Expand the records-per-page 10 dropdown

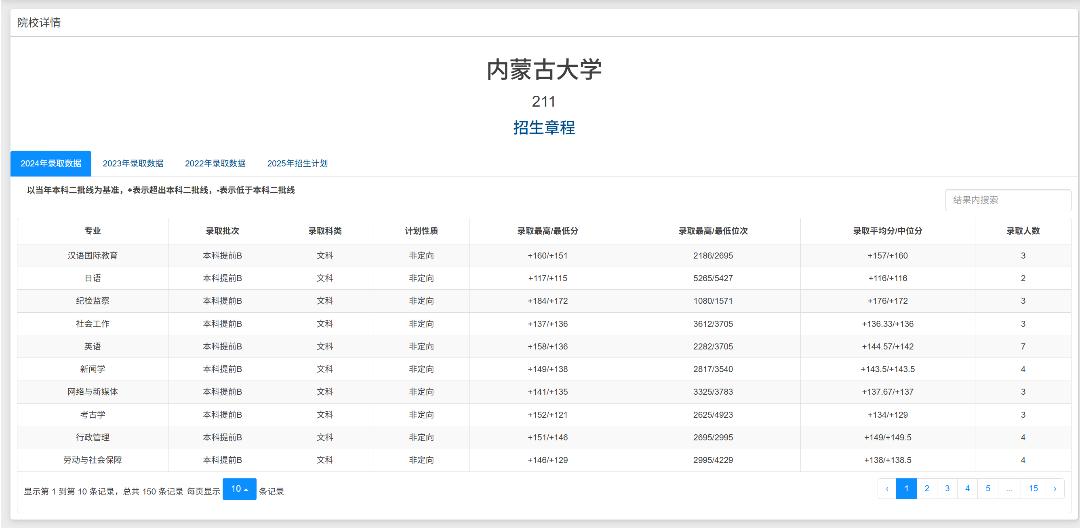239,489
